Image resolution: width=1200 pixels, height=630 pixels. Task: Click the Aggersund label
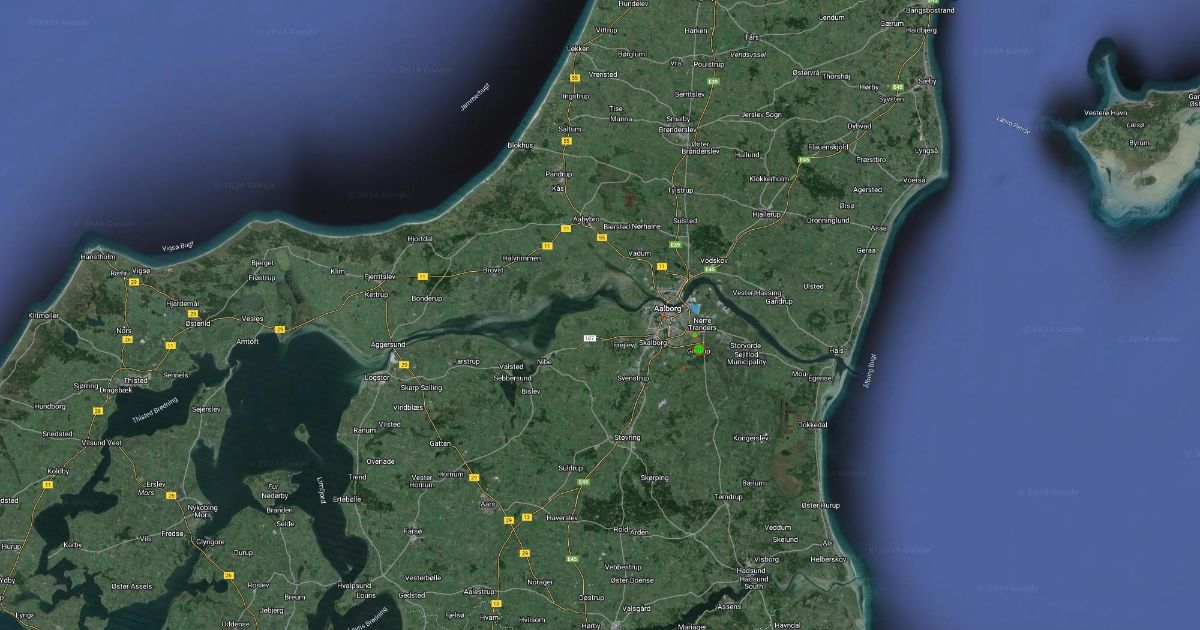[388, 343]
